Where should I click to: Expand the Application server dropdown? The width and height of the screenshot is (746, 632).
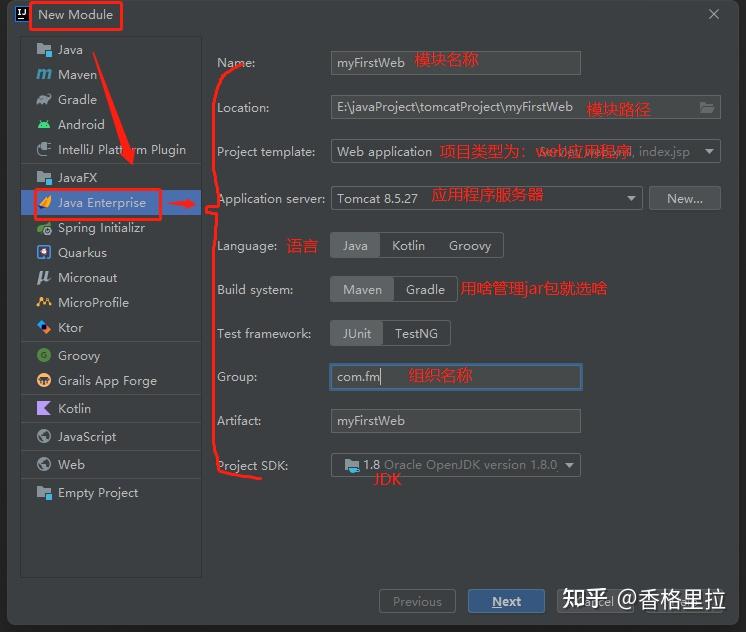[631, 198]
